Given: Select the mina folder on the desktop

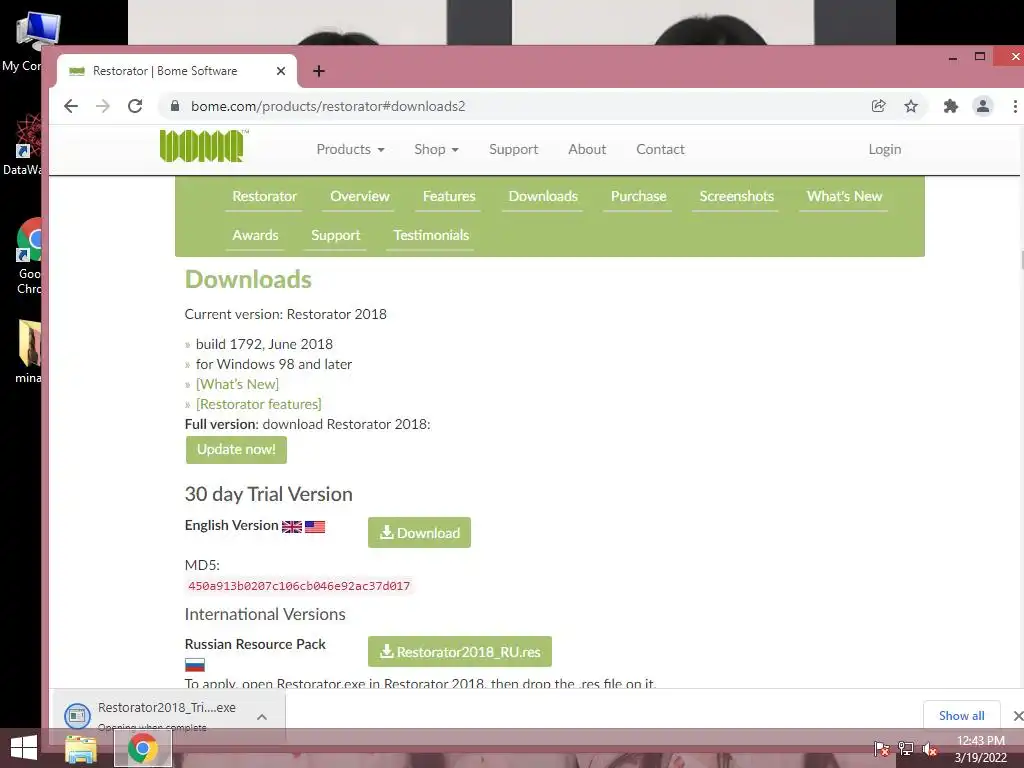Looking at the screenshot, I should coord(29,353).
